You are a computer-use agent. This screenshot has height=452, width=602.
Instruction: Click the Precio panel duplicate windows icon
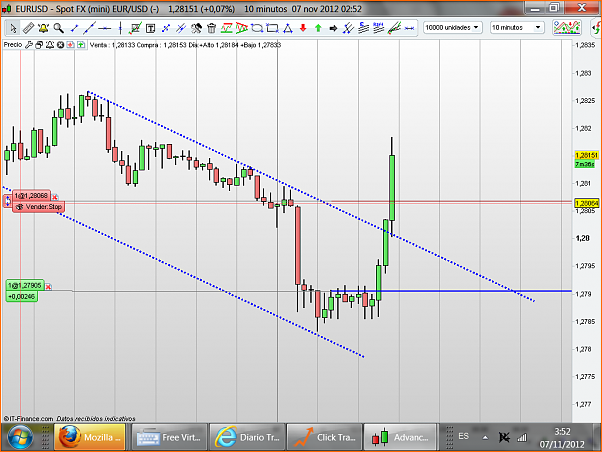[39, 45]
